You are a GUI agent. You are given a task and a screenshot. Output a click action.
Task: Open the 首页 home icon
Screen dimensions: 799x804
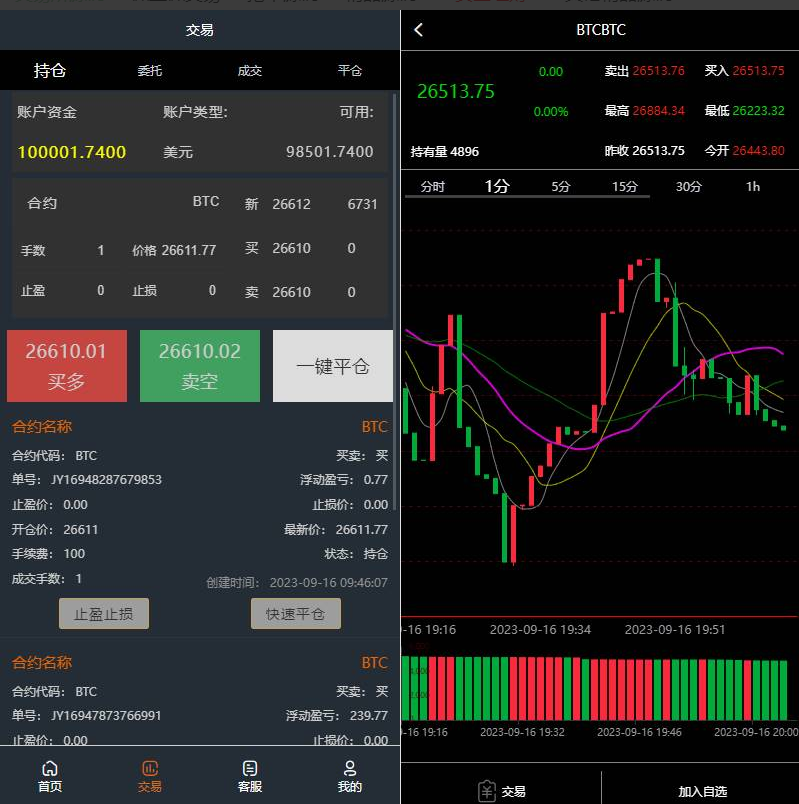tap(50, 769)
